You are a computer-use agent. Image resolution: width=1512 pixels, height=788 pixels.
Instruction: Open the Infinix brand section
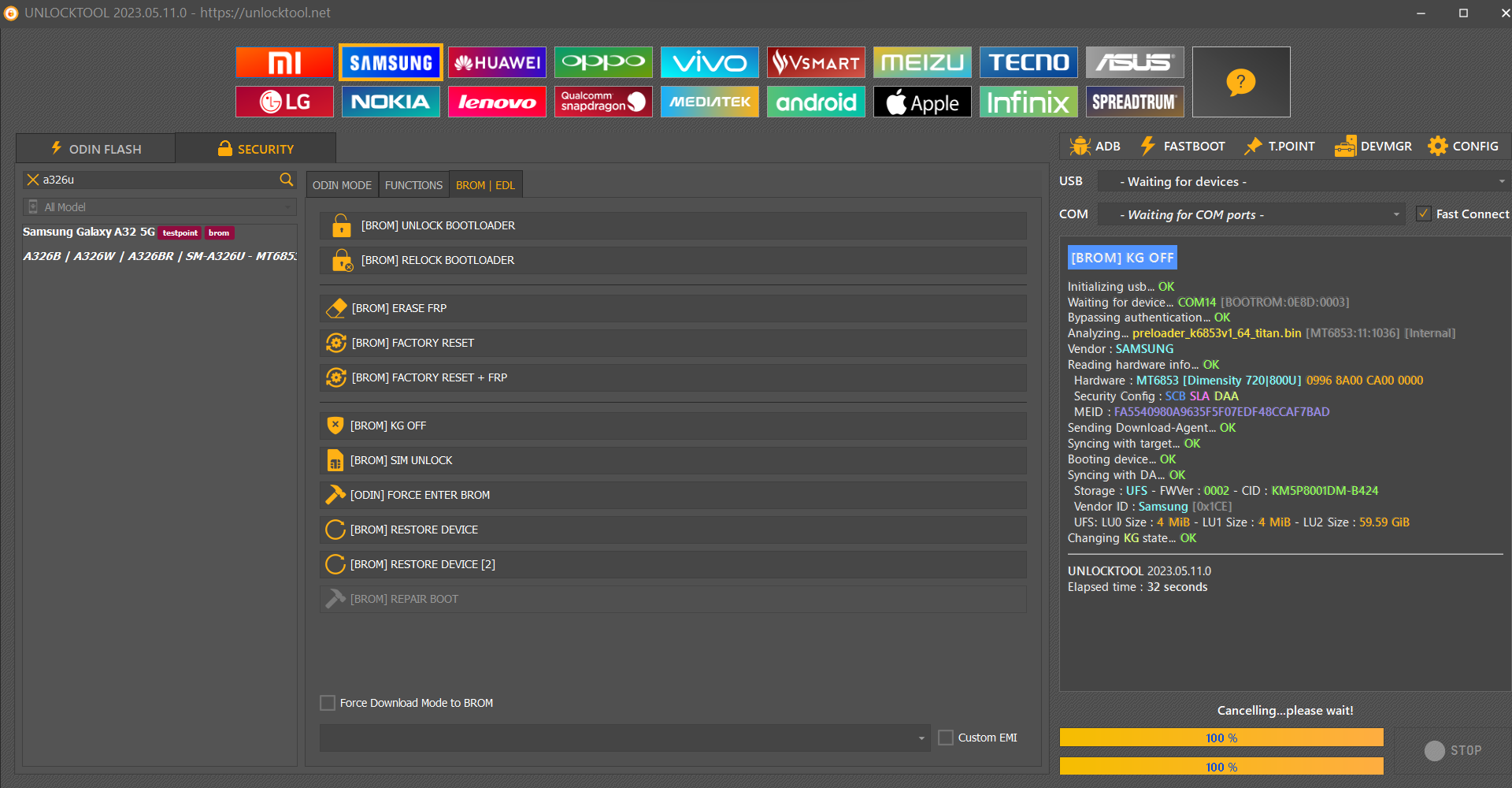pos(1028,102)
